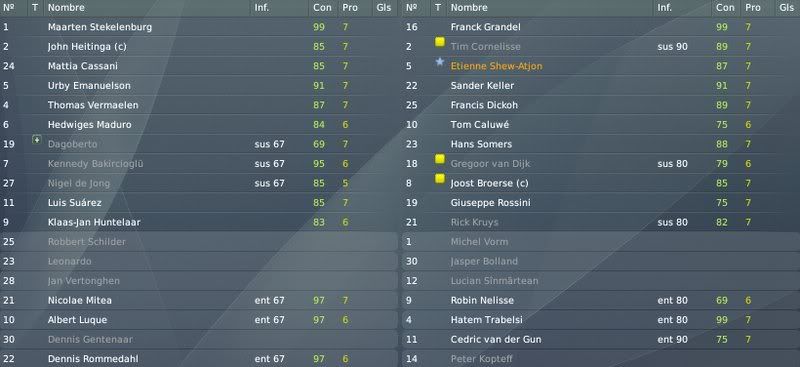Click the yellow card icon beside Gregoor van Dijk
The image size is (800, 367).
coord(440,159)
